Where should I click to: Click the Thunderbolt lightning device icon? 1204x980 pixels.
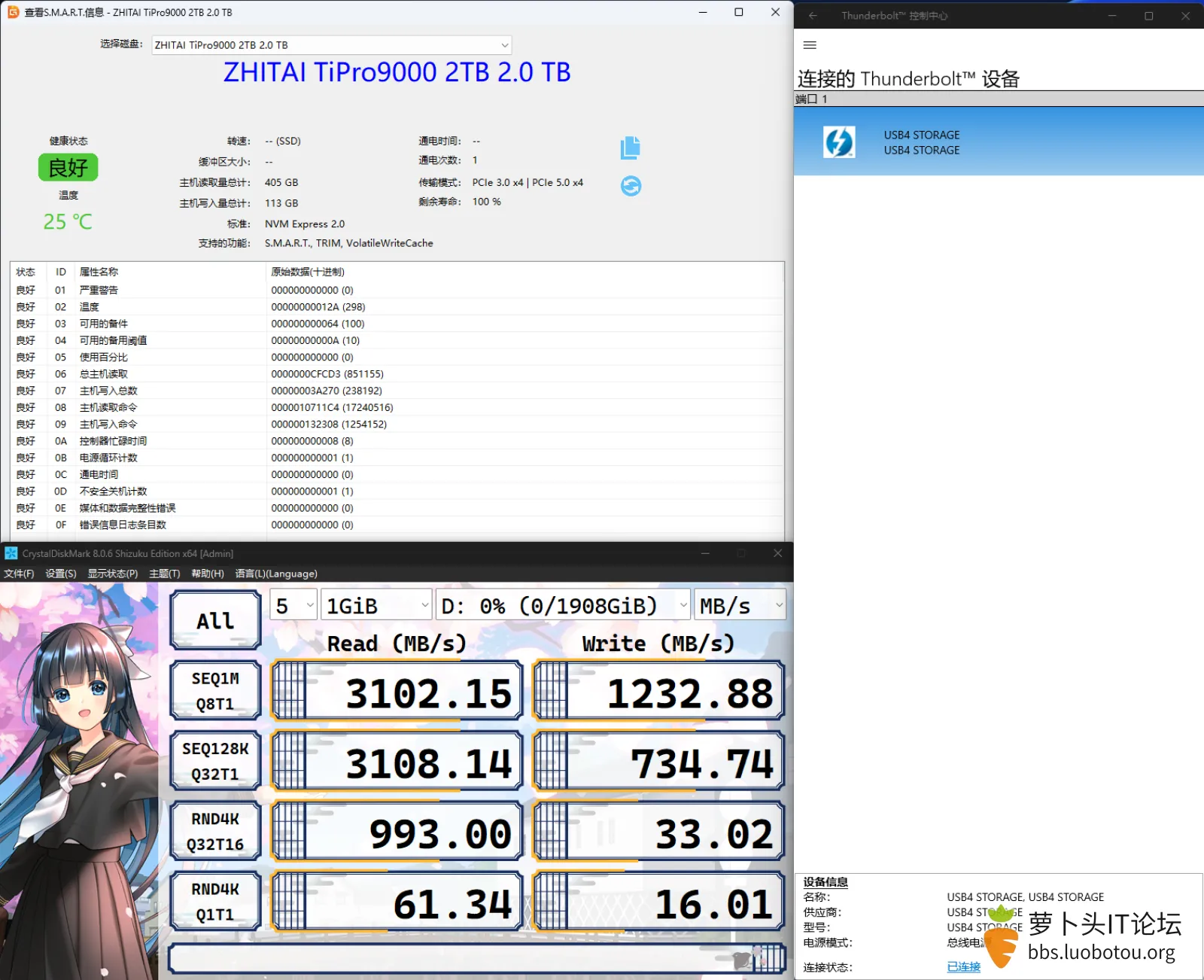pos(838,142)
